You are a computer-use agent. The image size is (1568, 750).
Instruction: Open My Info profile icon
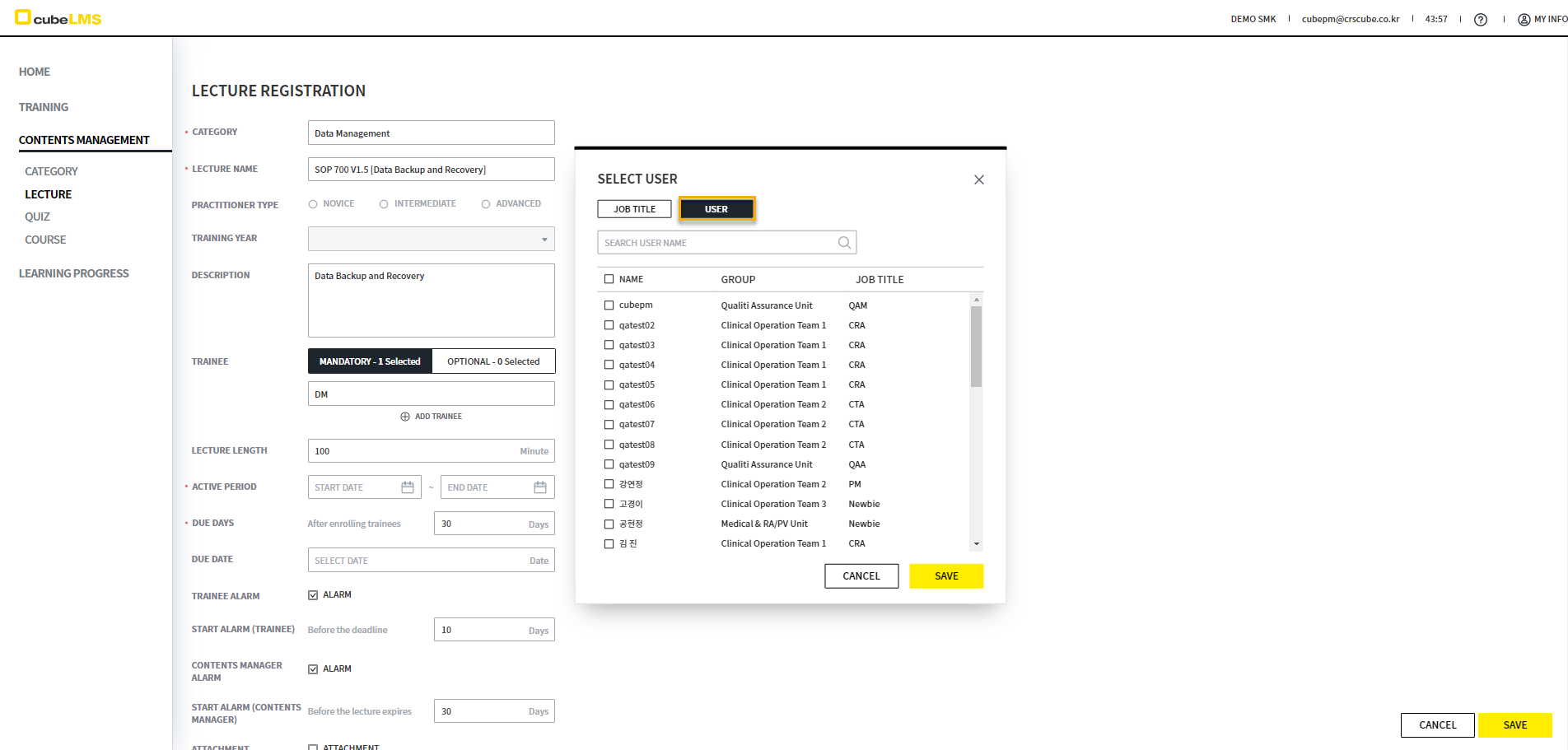[x=1524, y=20]
